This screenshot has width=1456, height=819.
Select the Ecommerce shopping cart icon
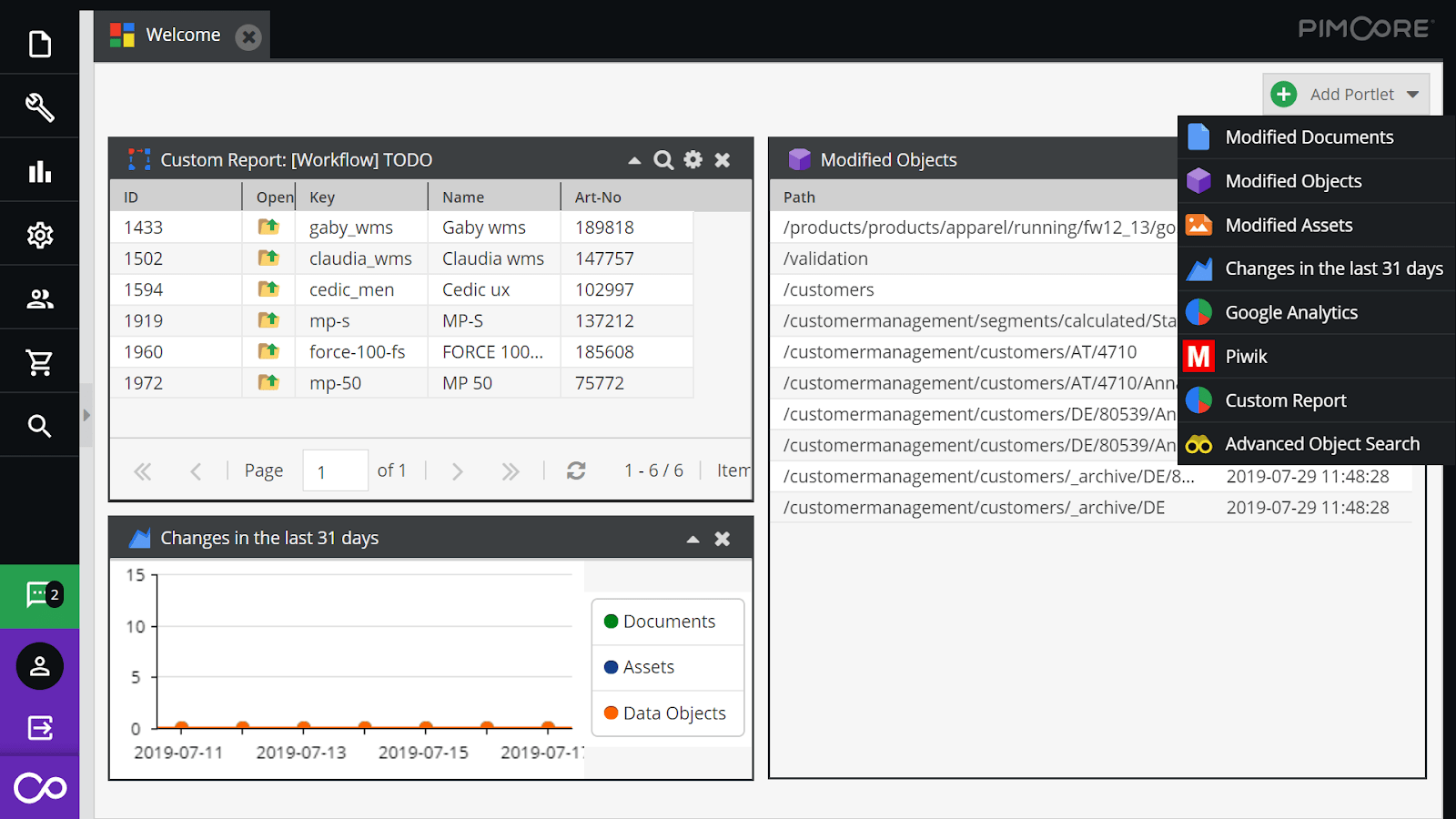click(x=39, y=360)
